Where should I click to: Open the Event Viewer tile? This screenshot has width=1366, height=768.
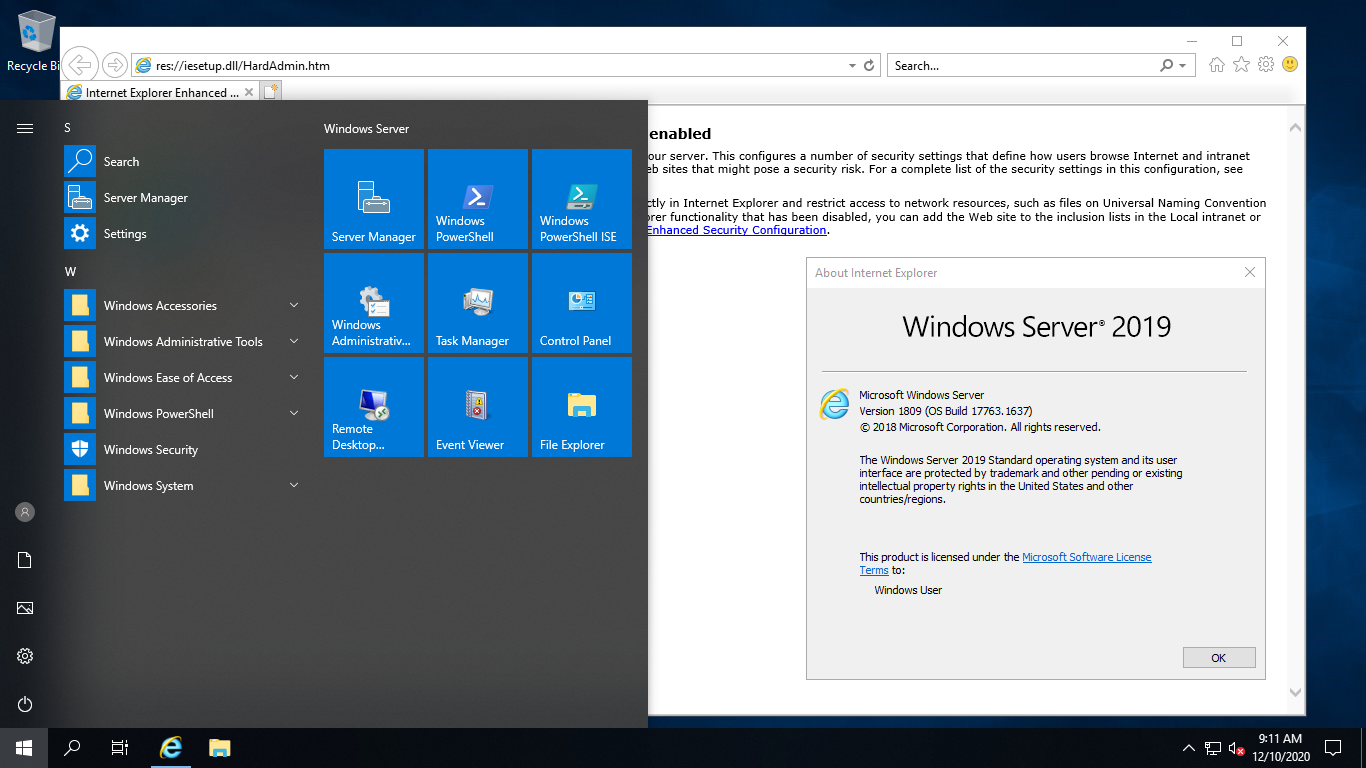478,407
